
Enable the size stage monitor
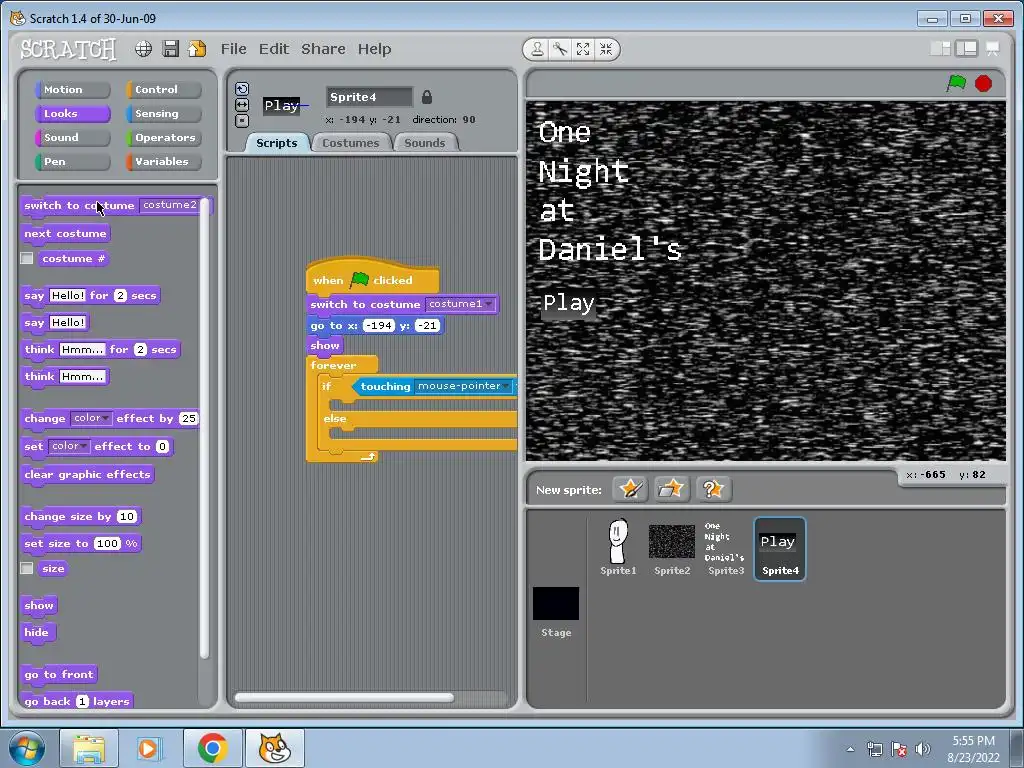tap(27, 568)
